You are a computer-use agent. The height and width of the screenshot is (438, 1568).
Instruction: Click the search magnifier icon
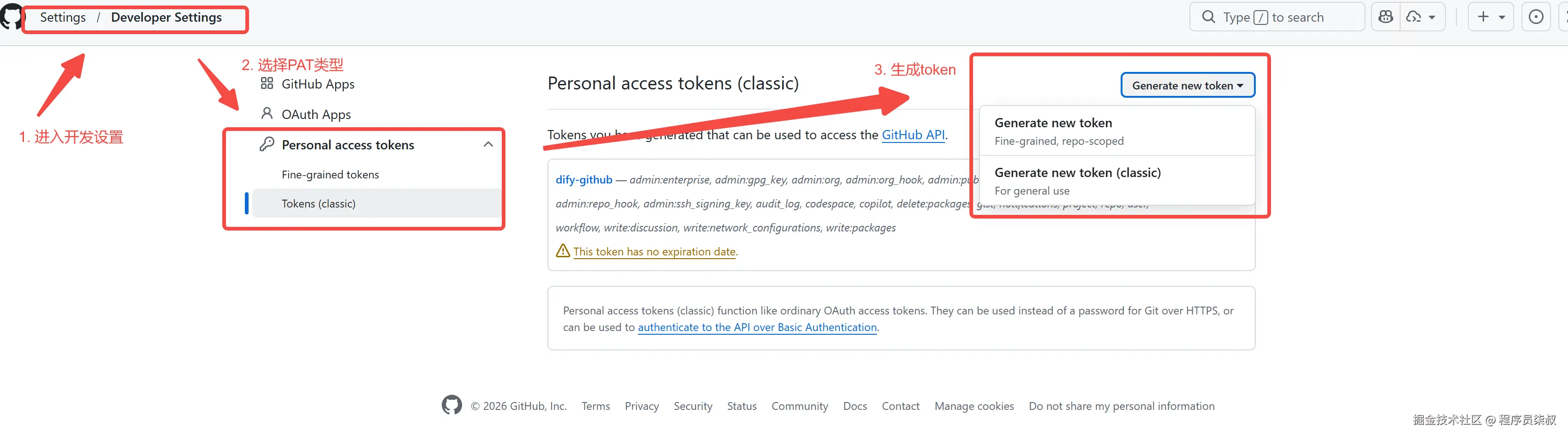[x=1209, y=17]
